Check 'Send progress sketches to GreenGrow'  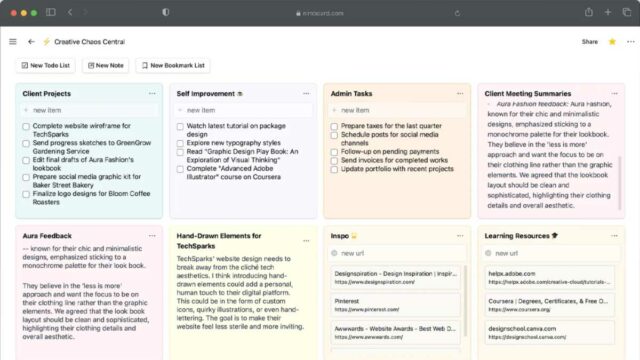click(x=26, y=144)
